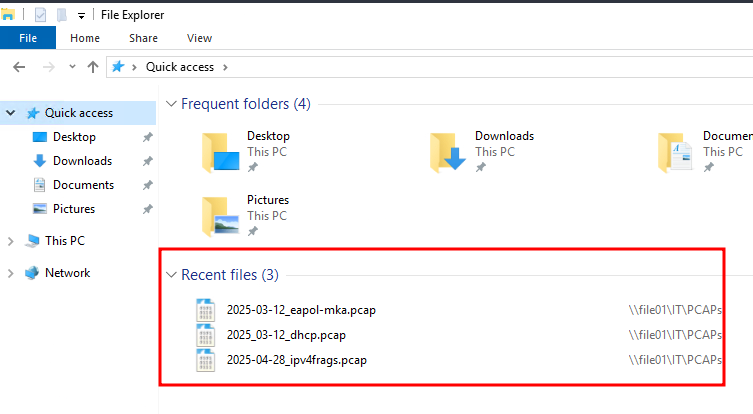753x414 pixels.
Task: Click the Back navigation arrow
Action: [18, 67]
